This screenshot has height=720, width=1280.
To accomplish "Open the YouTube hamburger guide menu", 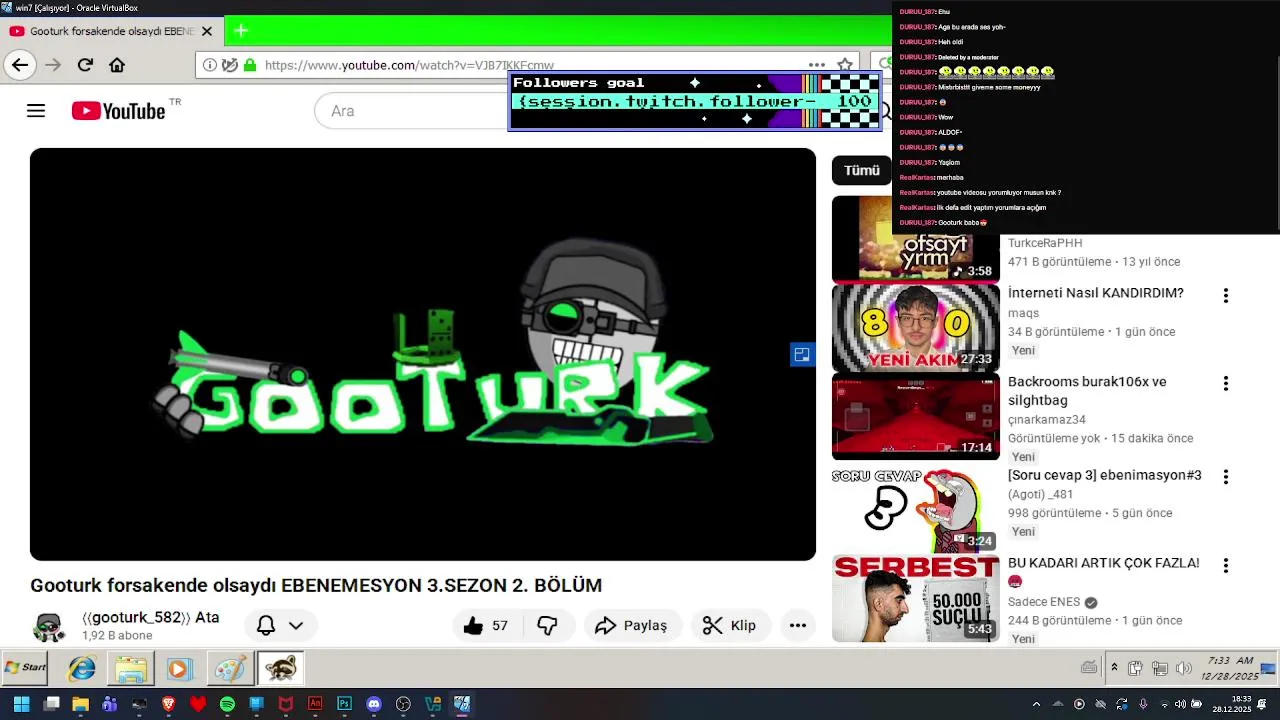I will [36, 111].
